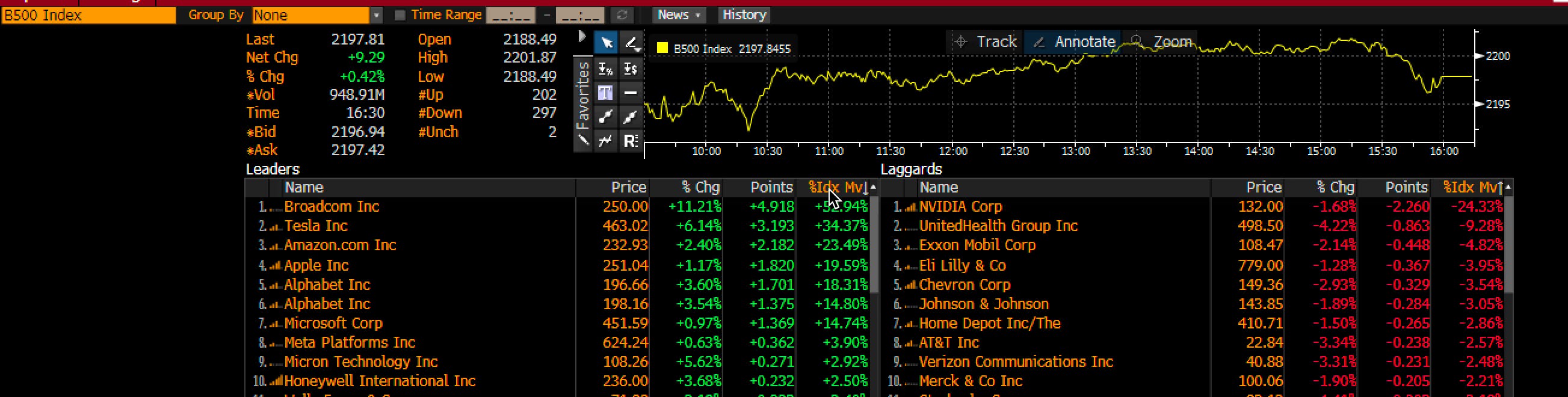1568x397 pixels.
Task: Click the bar icon beside AT&T Inc
Action: [910, 344]
